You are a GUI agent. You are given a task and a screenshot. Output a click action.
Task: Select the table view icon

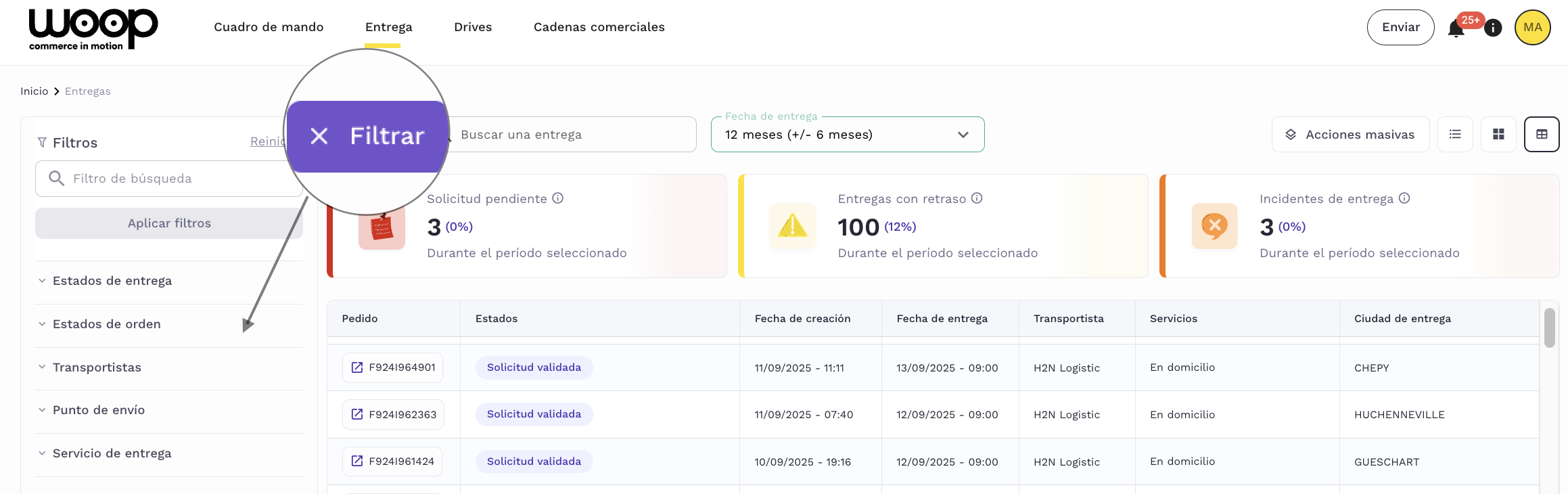1542,135
